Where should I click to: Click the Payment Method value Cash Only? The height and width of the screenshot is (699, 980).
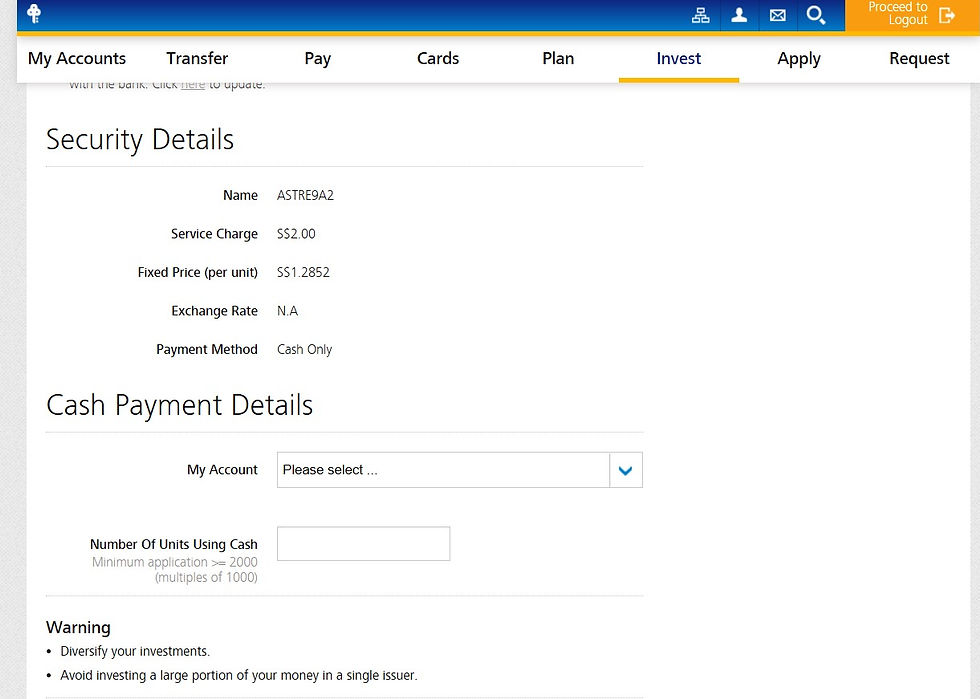pyautogui.click(x=304, y=350)
